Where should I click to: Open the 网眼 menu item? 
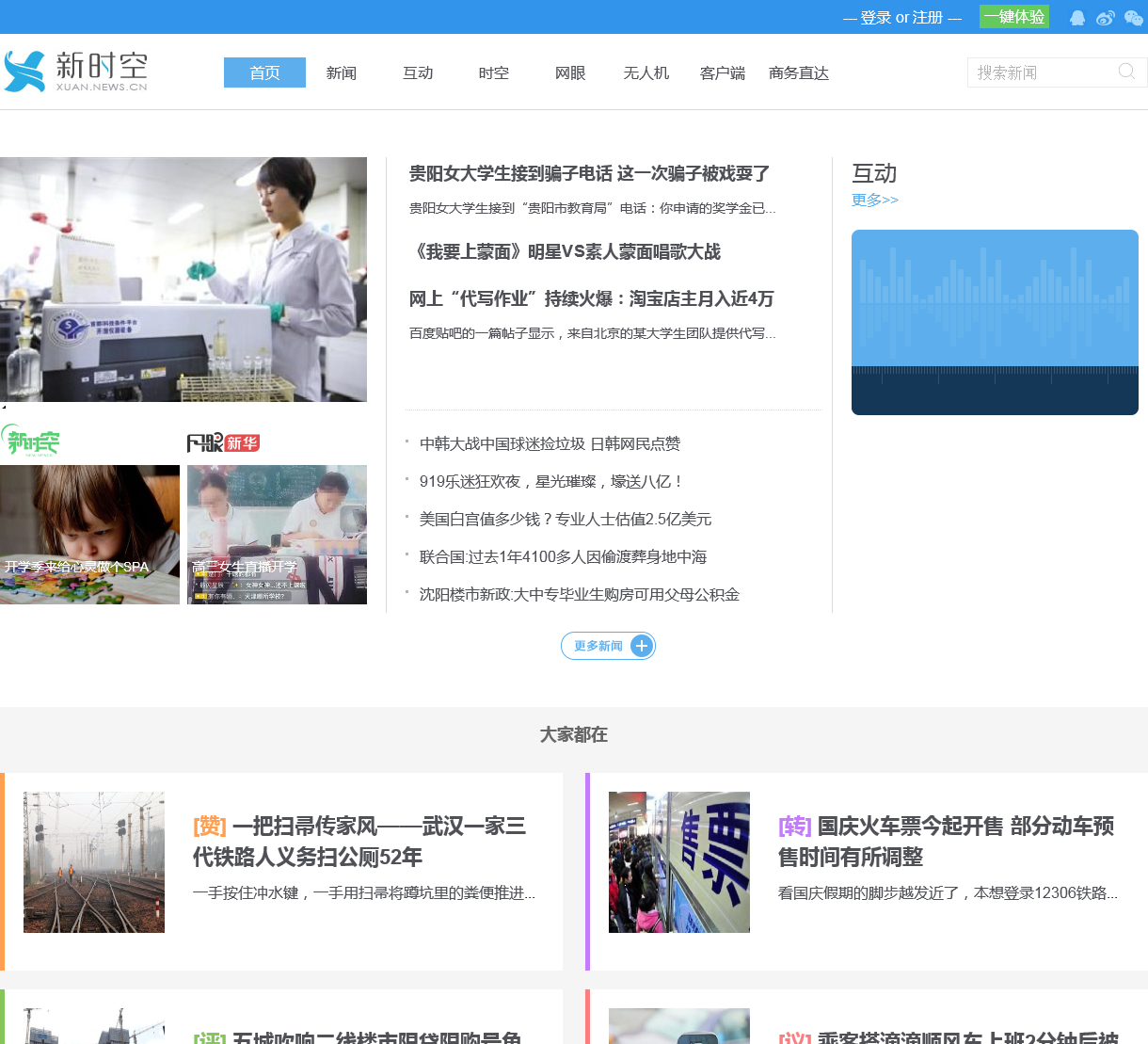(x=570, y=72)
